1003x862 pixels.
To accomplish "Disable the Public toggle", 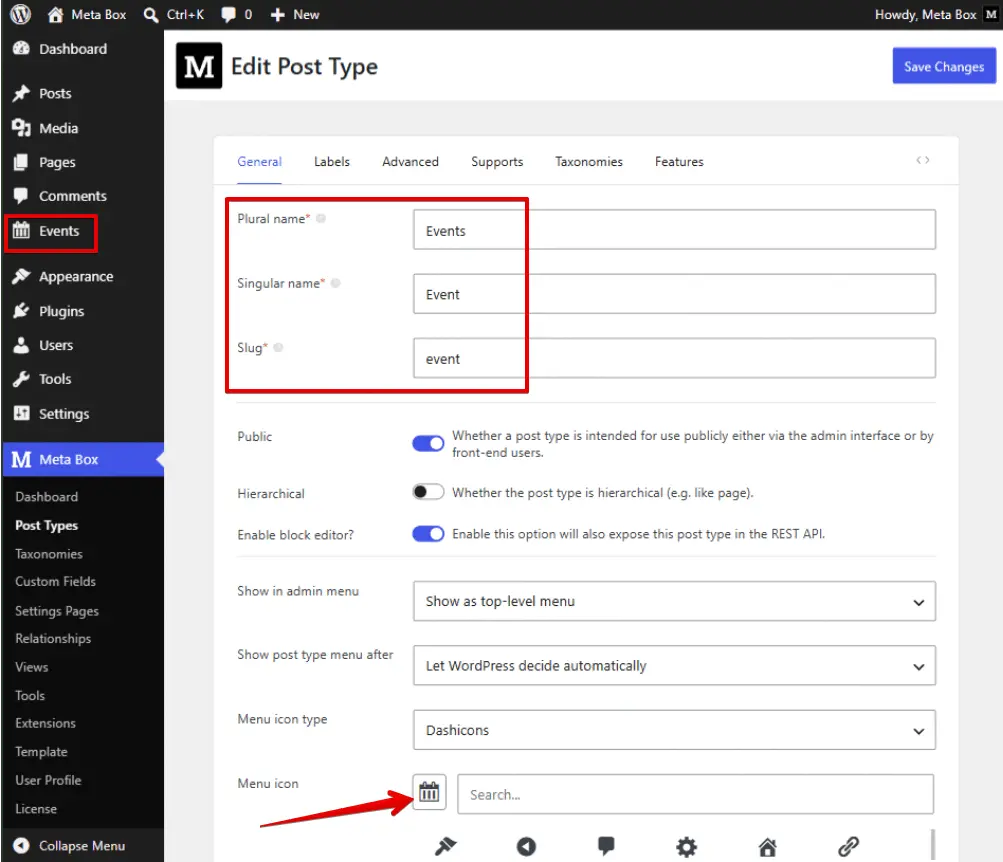I will pyautogui.click(x=428, y=443).
